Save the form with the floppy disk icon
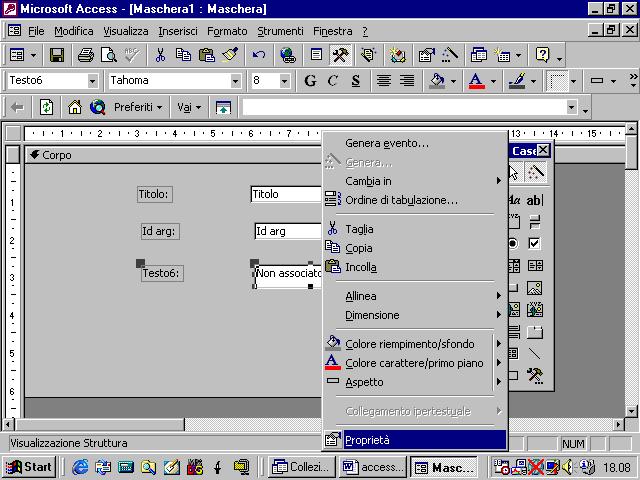This screenshot has width=640, height=480. 57,55
